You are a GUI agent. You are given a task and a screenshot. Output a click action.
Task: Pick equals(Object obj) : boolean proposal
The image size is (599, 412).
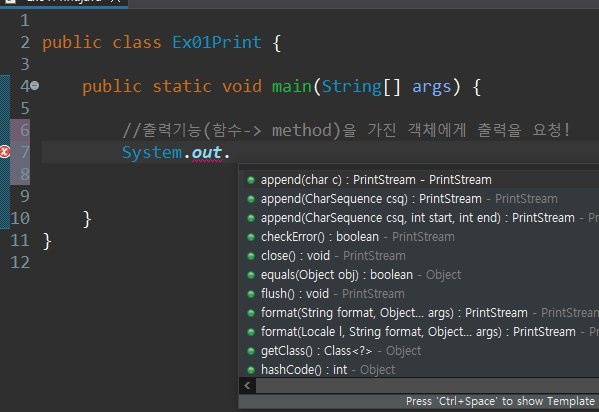pos(421,275)
